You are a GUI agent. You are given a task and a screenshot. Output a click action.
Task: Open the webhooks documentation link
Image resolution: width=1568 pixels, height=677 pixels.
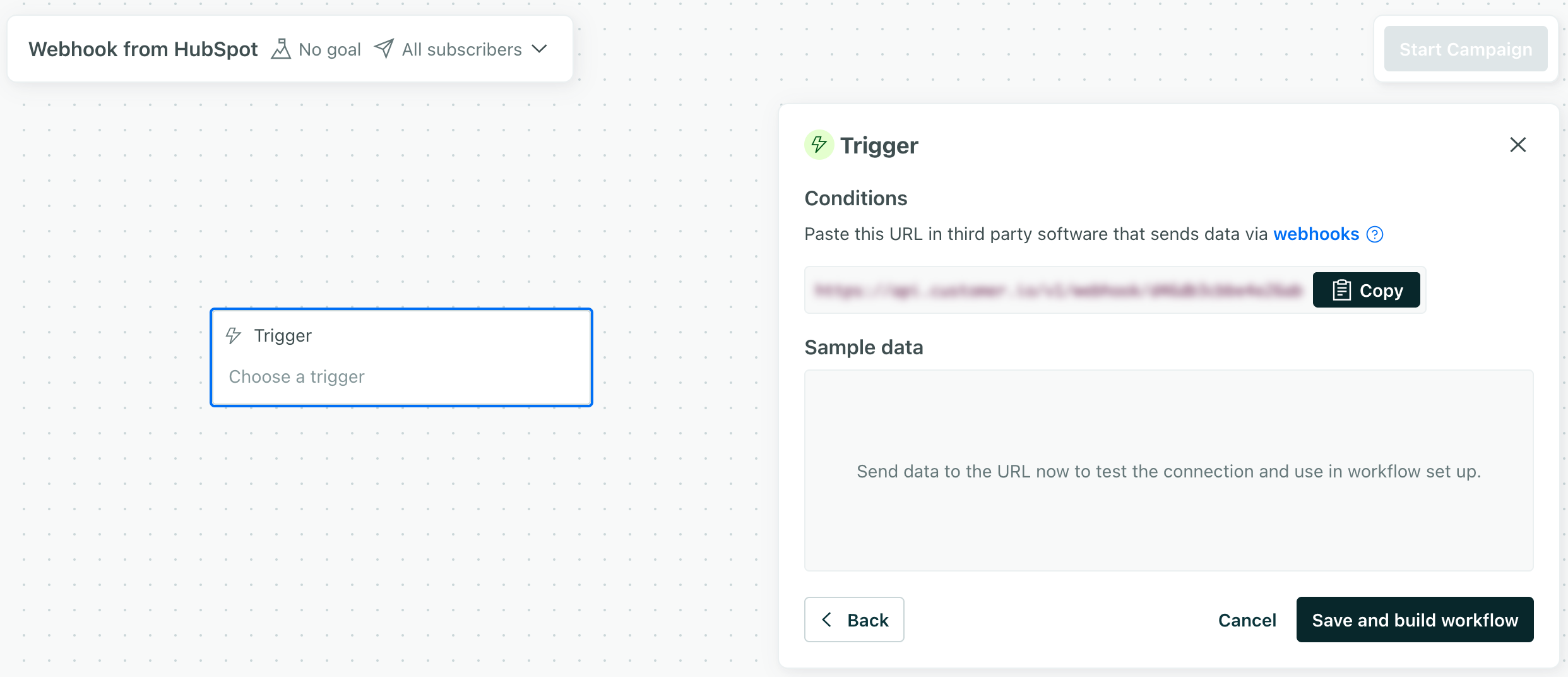tap(1317, 234)
